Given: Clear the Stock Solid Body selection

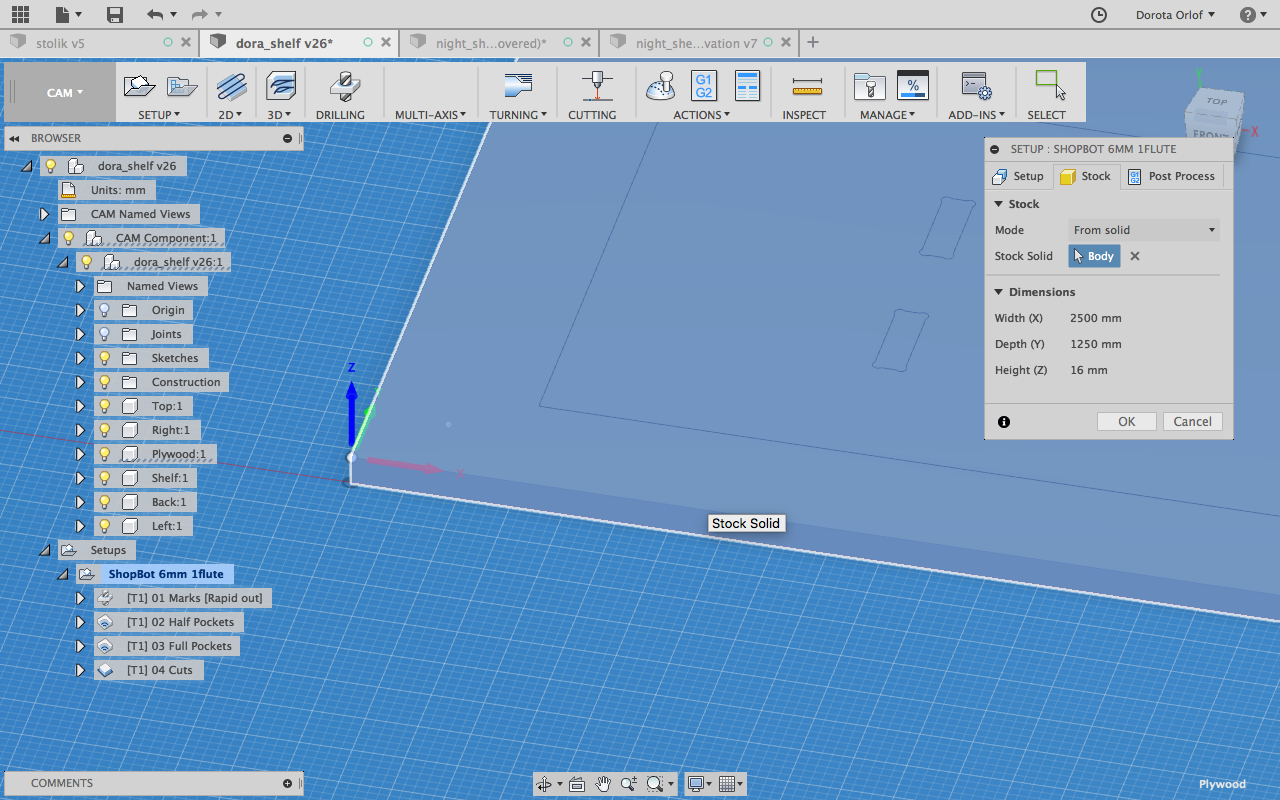Looking at the screenshot, I should click(1135, 256).
